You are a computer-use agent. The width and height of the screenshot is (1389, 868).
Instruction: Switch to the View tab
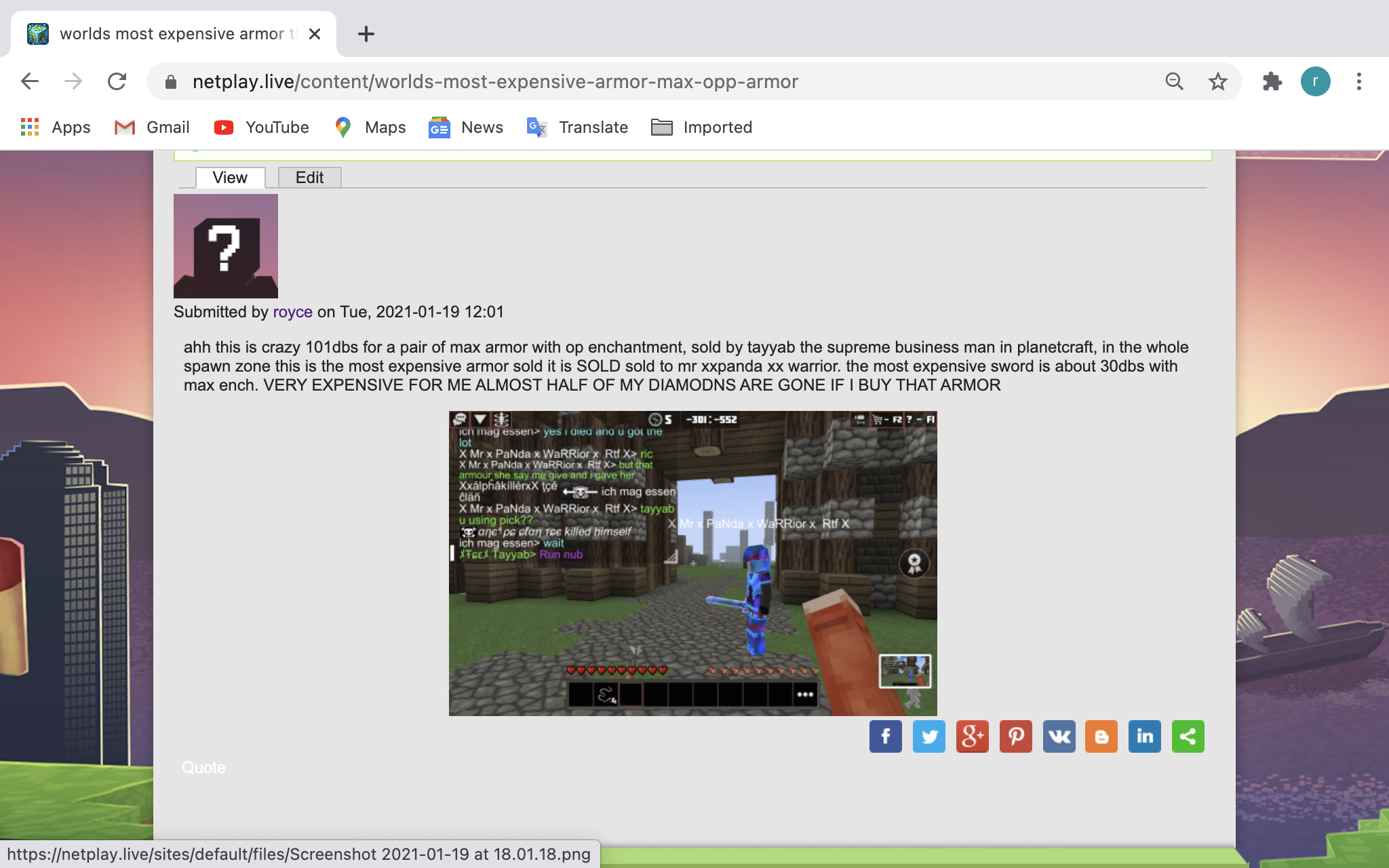point(230,178)
